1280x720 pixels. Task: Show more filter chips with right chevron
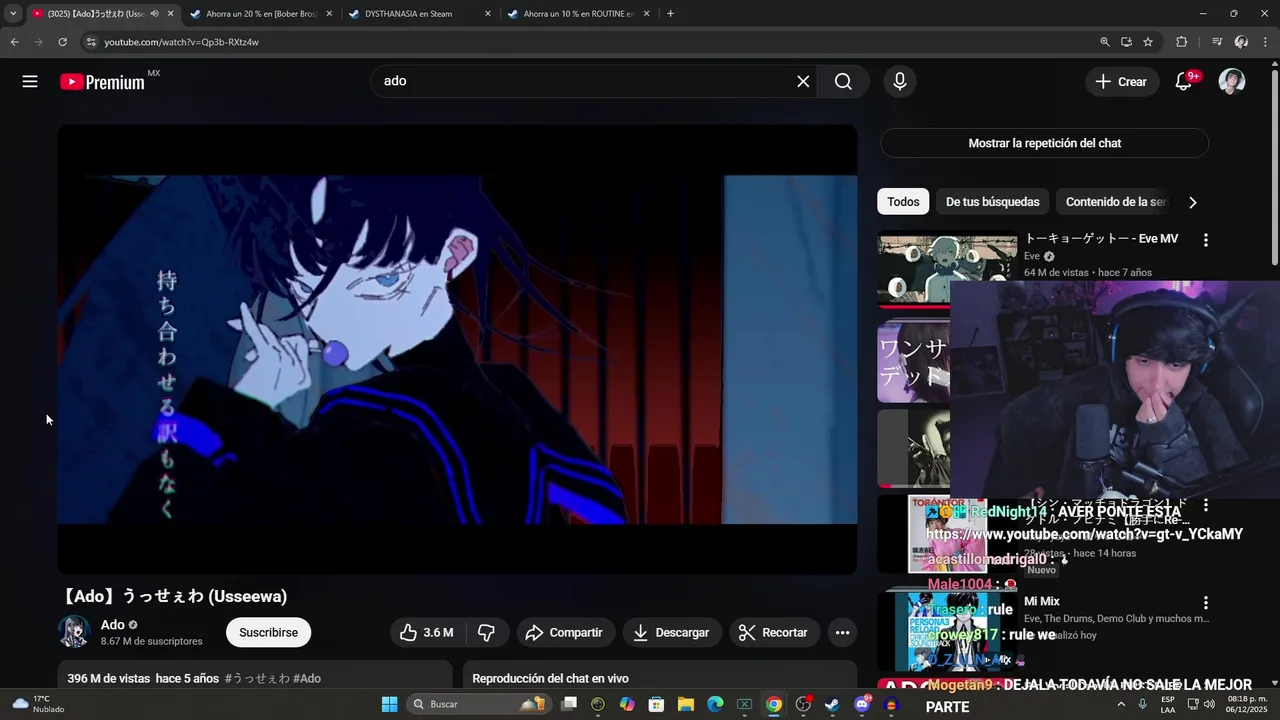(1192, 202)
